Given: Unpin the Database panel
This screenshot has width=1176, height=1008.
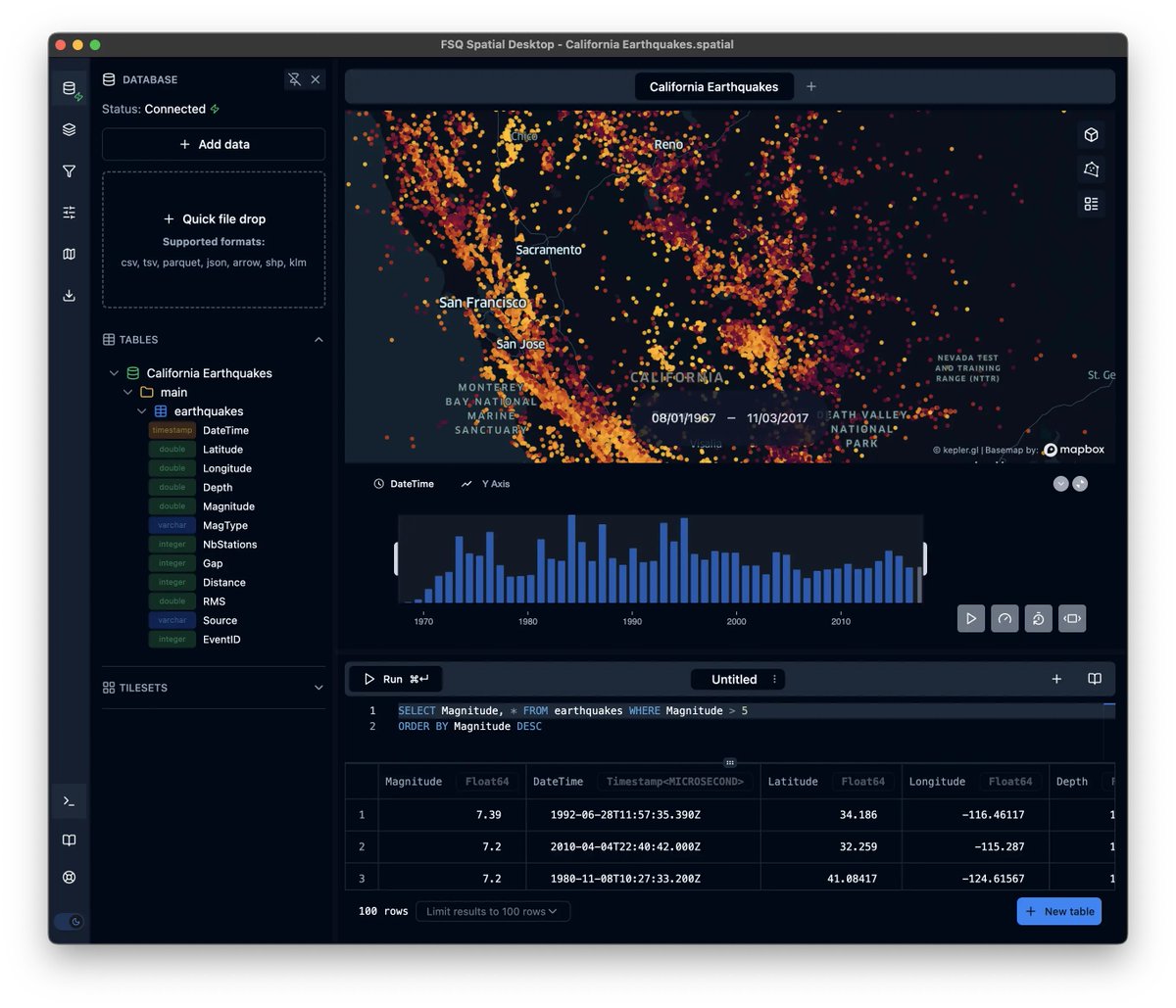Looking at the screenshot, I should click(x=294, y=79).
